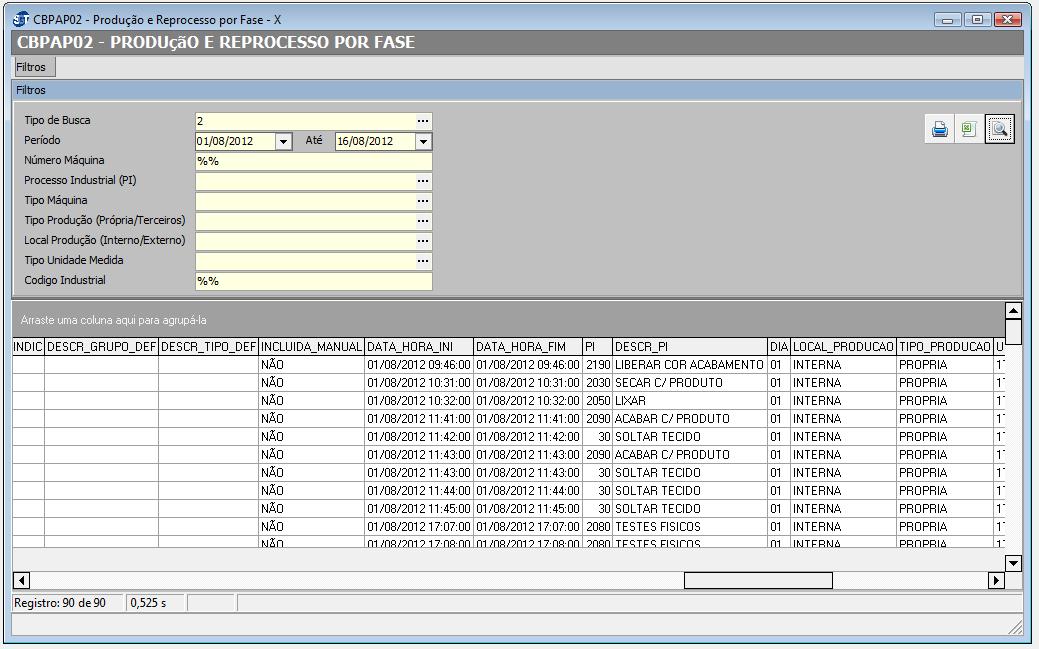Viewport: 1039px width, 649px height.
Task: Sort by DATA_HORA_INI column header
Action: (419, 347)
